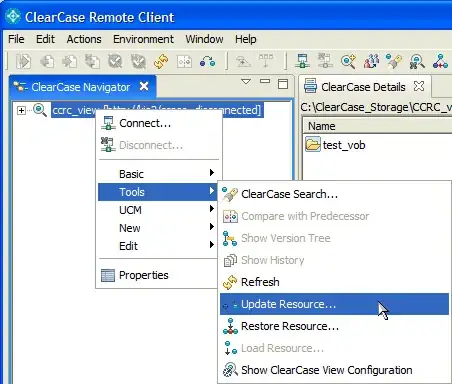Close the ClearCase Details tab
The width and height of the screenshot is (452, 384).
[x=419, y=86]
